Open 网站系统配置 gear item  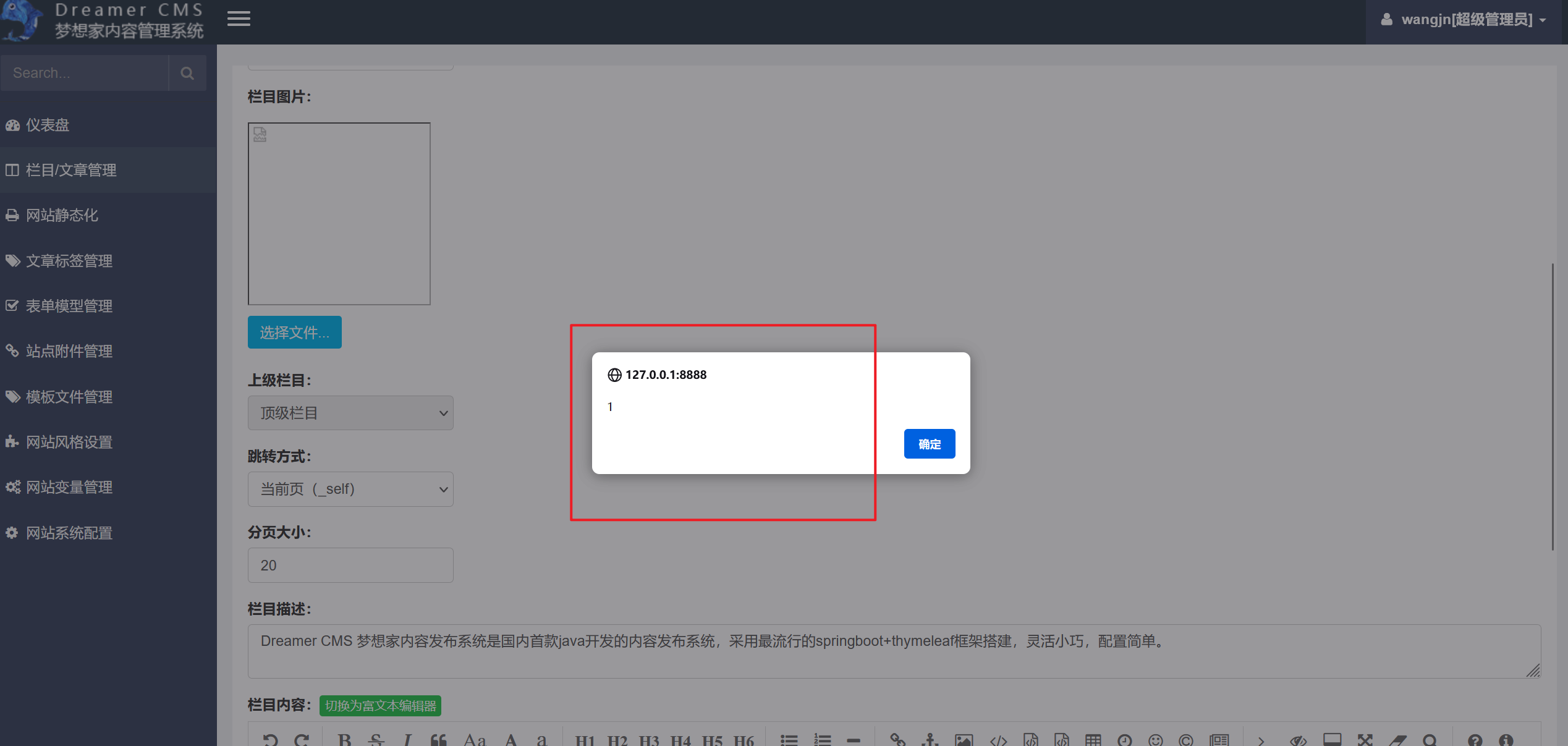(69, 533)
